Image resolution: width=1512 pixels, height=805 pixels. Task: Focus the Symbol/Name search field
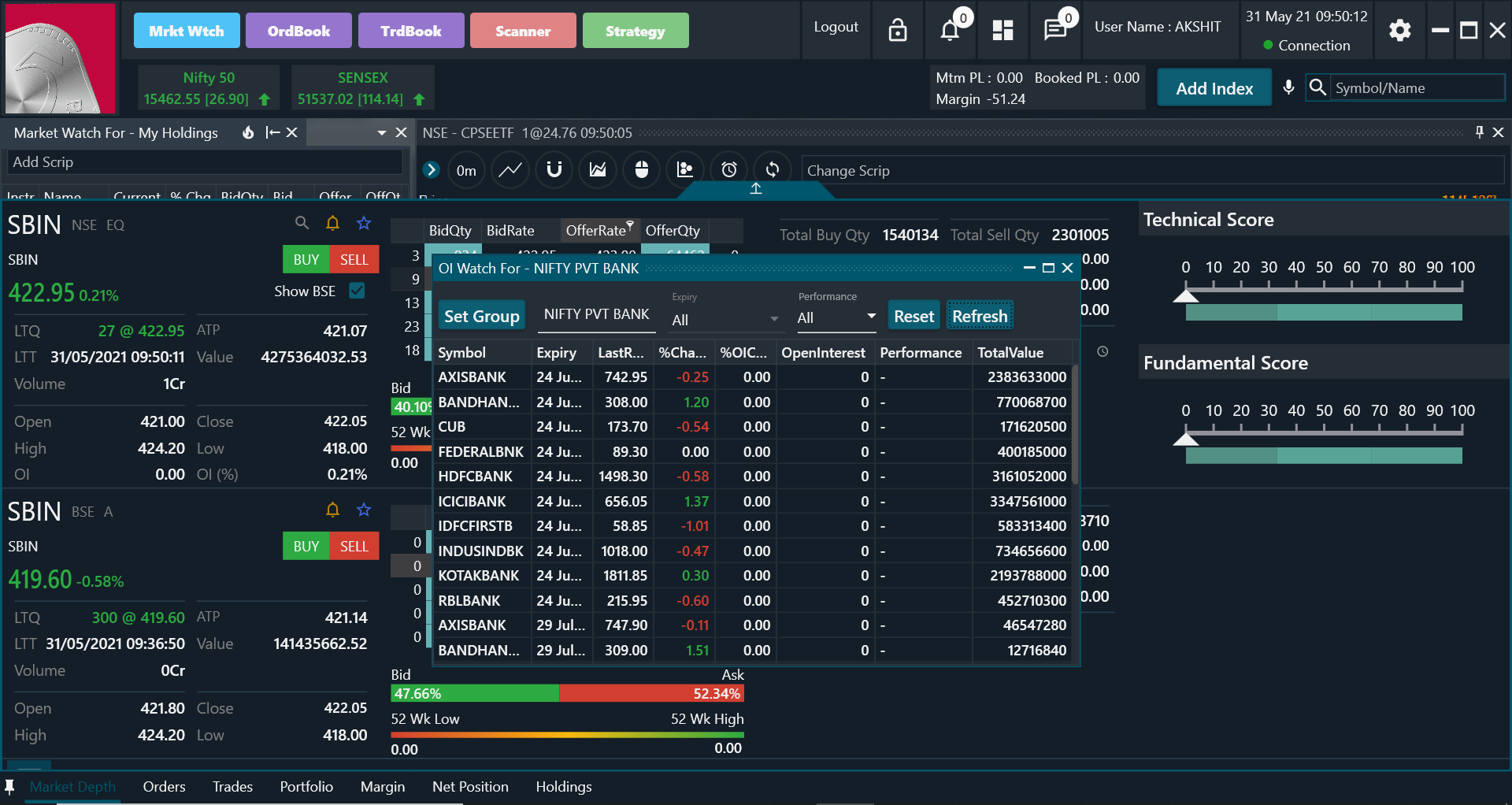pyautogui.click(x=1417, y=87)
